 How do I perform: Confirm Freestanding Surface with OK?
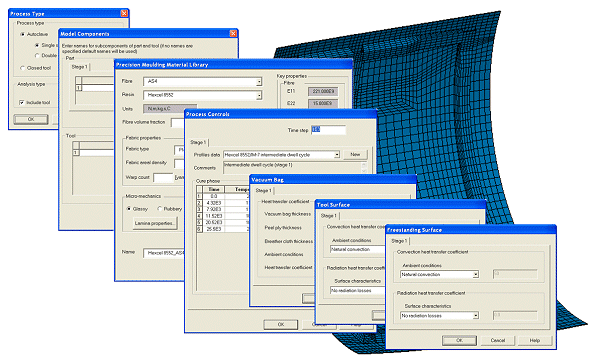(459, 340)
